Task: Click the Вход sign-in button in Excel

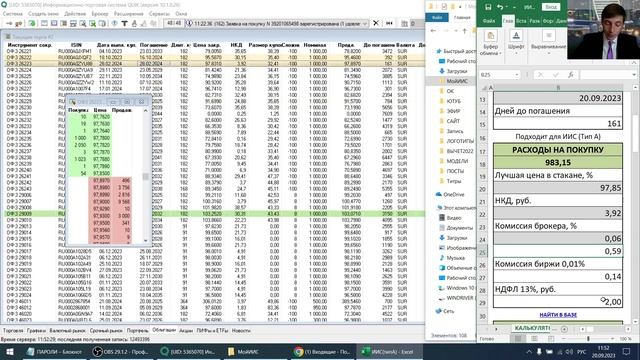Action: tap(551, 7)
